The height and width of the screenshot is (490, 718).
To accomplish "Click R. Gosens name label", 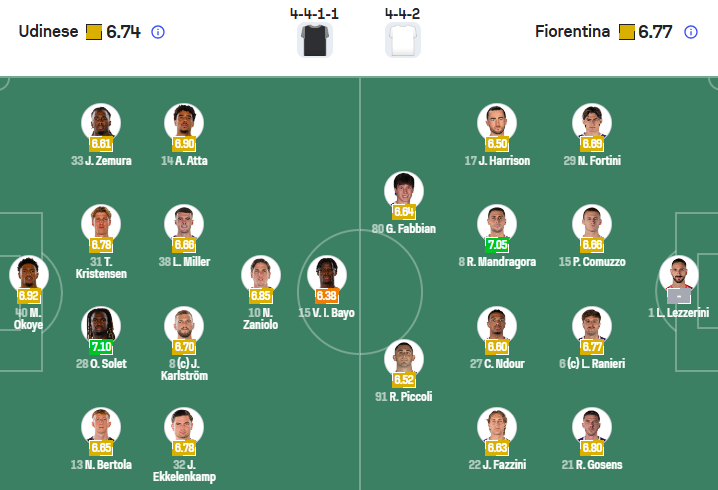I will click(x=591, y=464).
